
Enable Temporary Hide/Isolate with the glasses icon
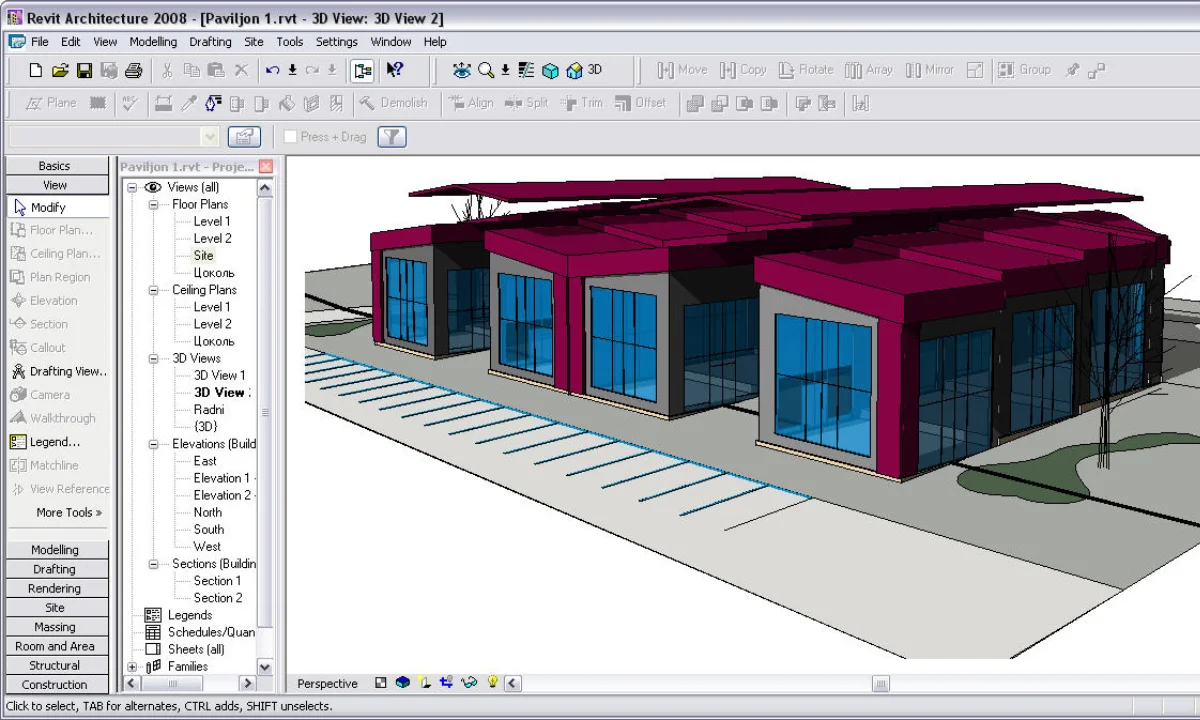(469, 683)
